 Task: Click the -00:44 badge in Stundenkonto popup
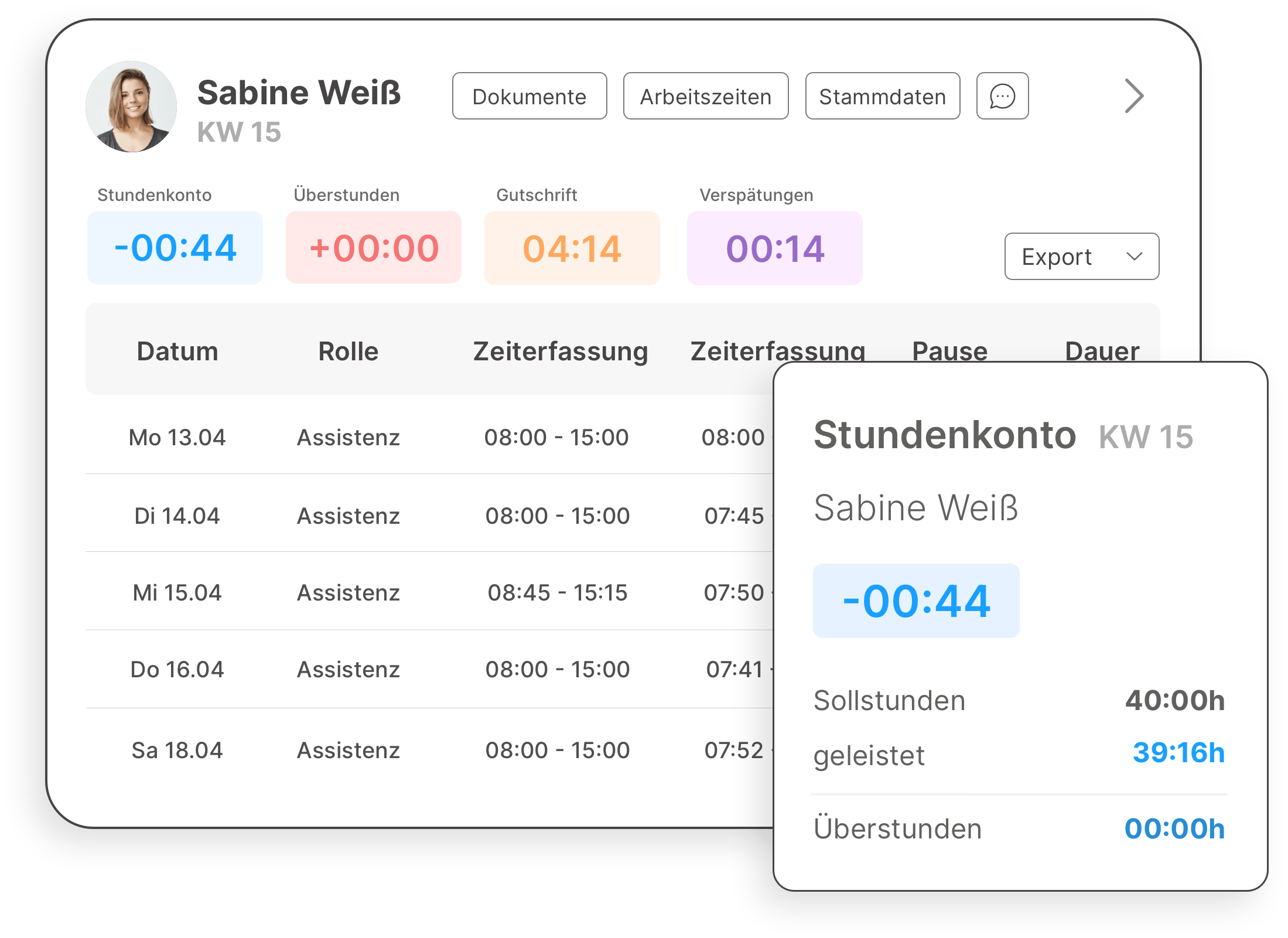[x=915, y=601]
